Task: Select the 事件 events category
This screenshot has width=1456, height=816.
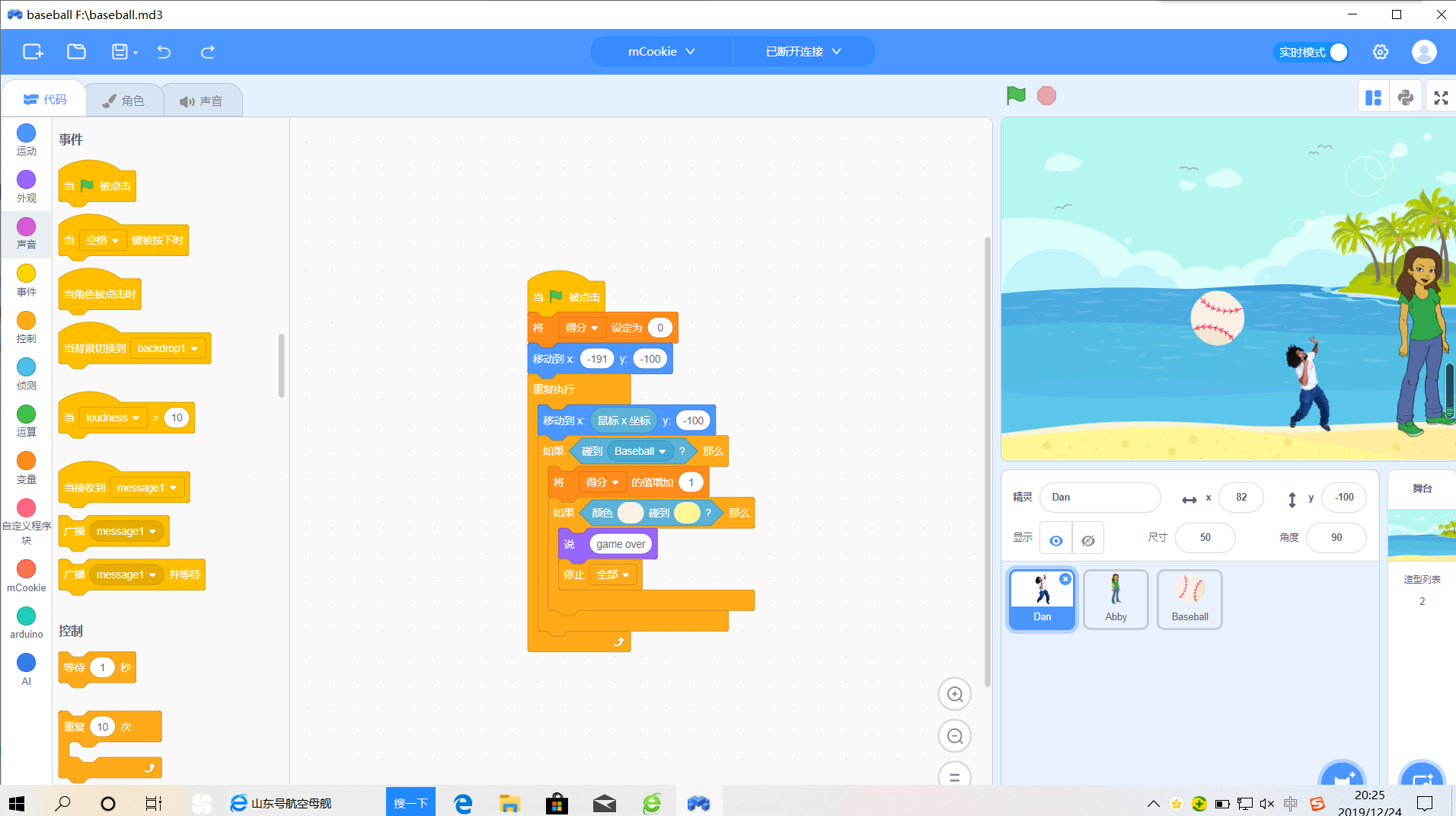Action: tap(27, 280)
